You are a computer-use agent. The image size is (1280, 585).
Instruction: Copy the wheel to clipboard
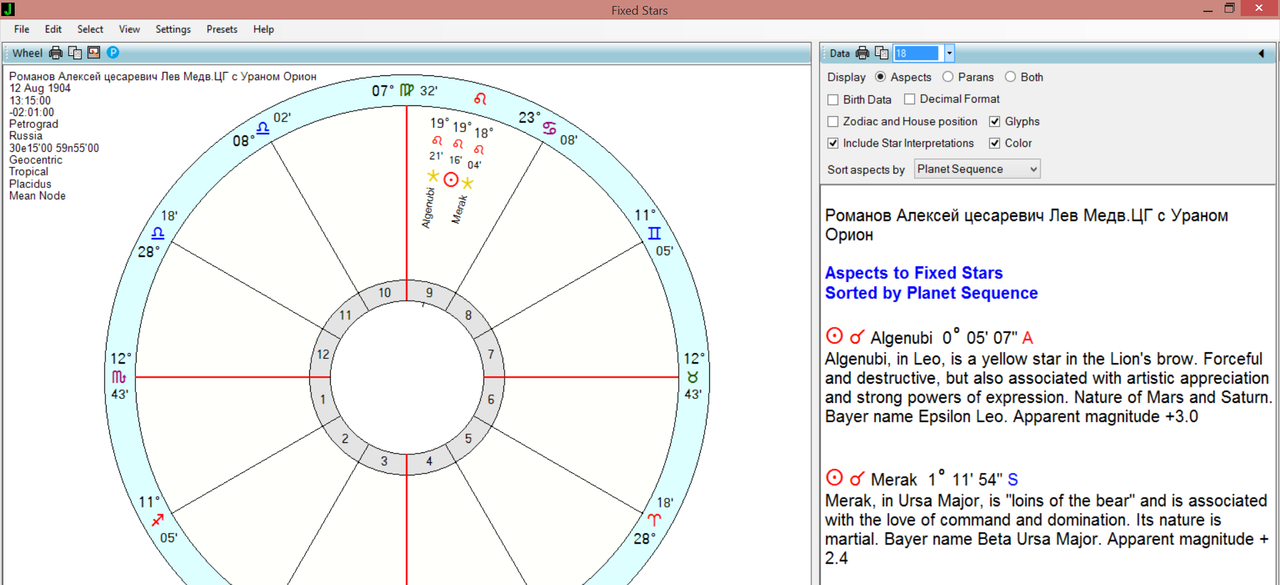pyautogui.click(x=75, y=53)
